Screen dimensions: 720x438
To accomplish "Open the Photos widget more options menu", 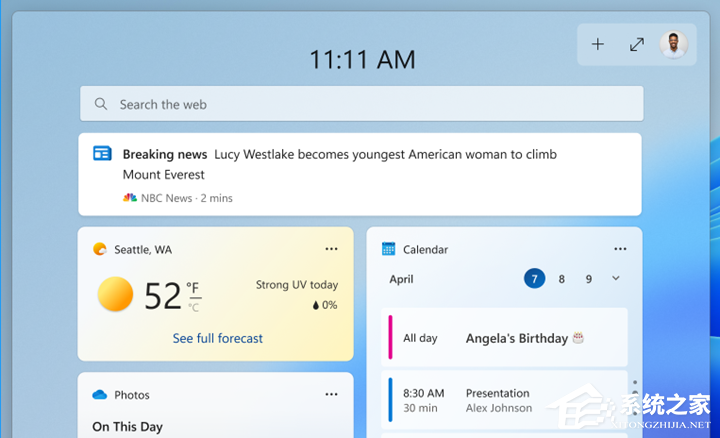I will [x=331, y=395].
